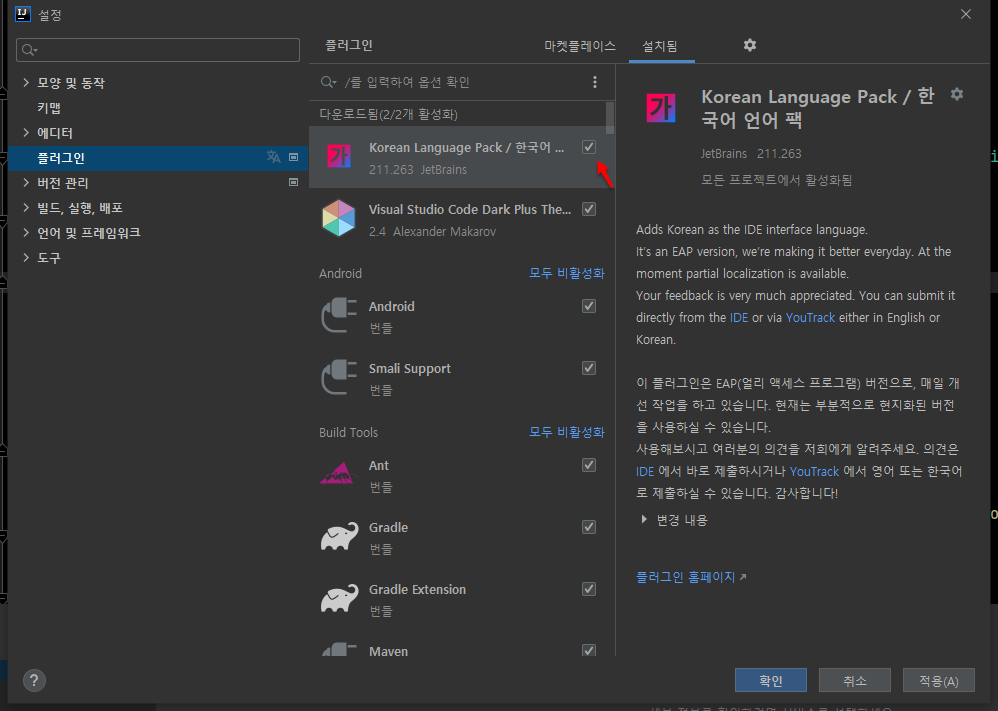Toggle the Smali Support checkbox
This screenshot has width=998, height=711.
click(589, 368)
